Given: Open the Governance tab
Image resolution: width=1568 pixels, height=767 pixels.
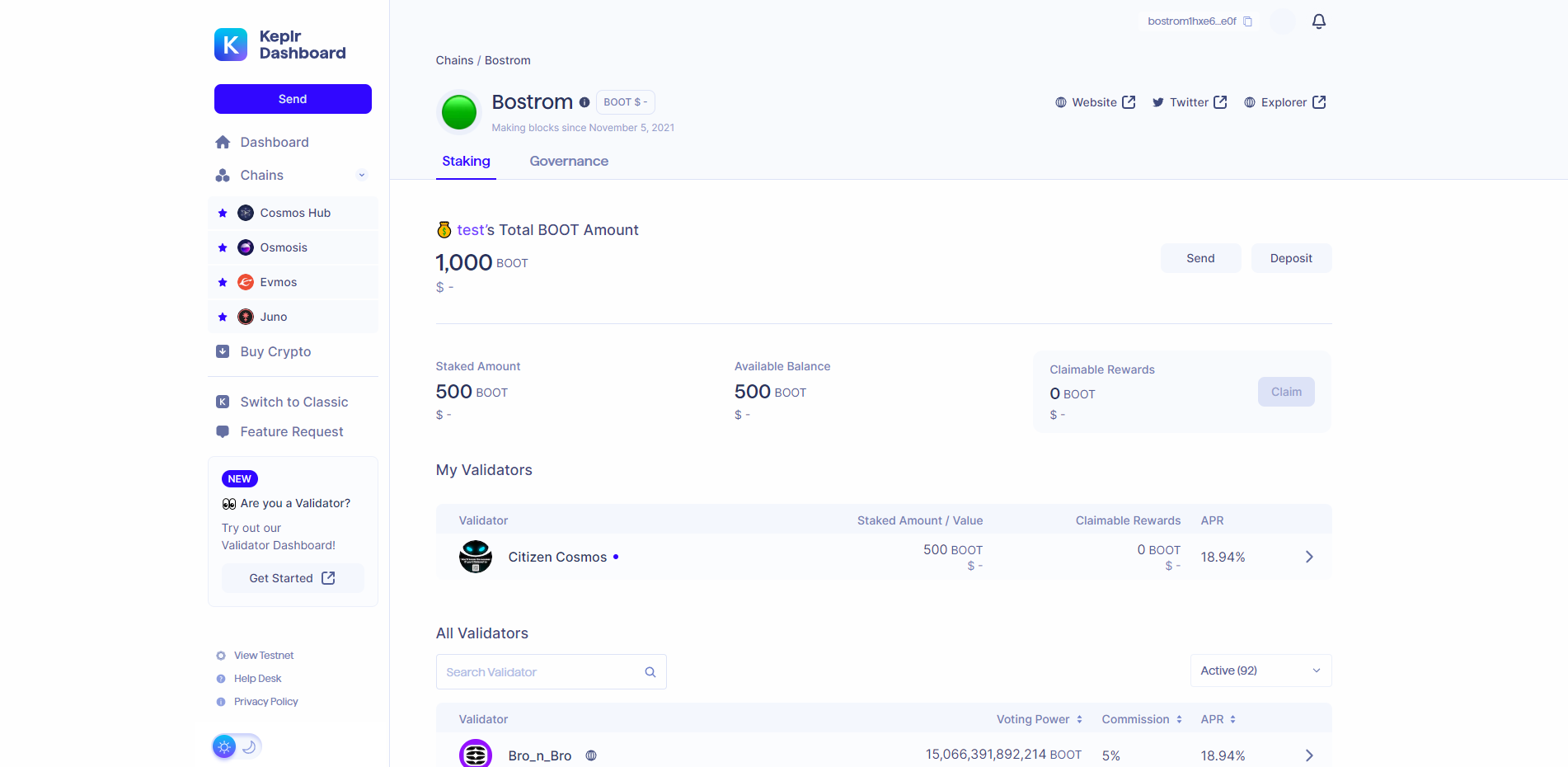Looking at the screenshot, I should pyautogui.click(x=569, y=162).
